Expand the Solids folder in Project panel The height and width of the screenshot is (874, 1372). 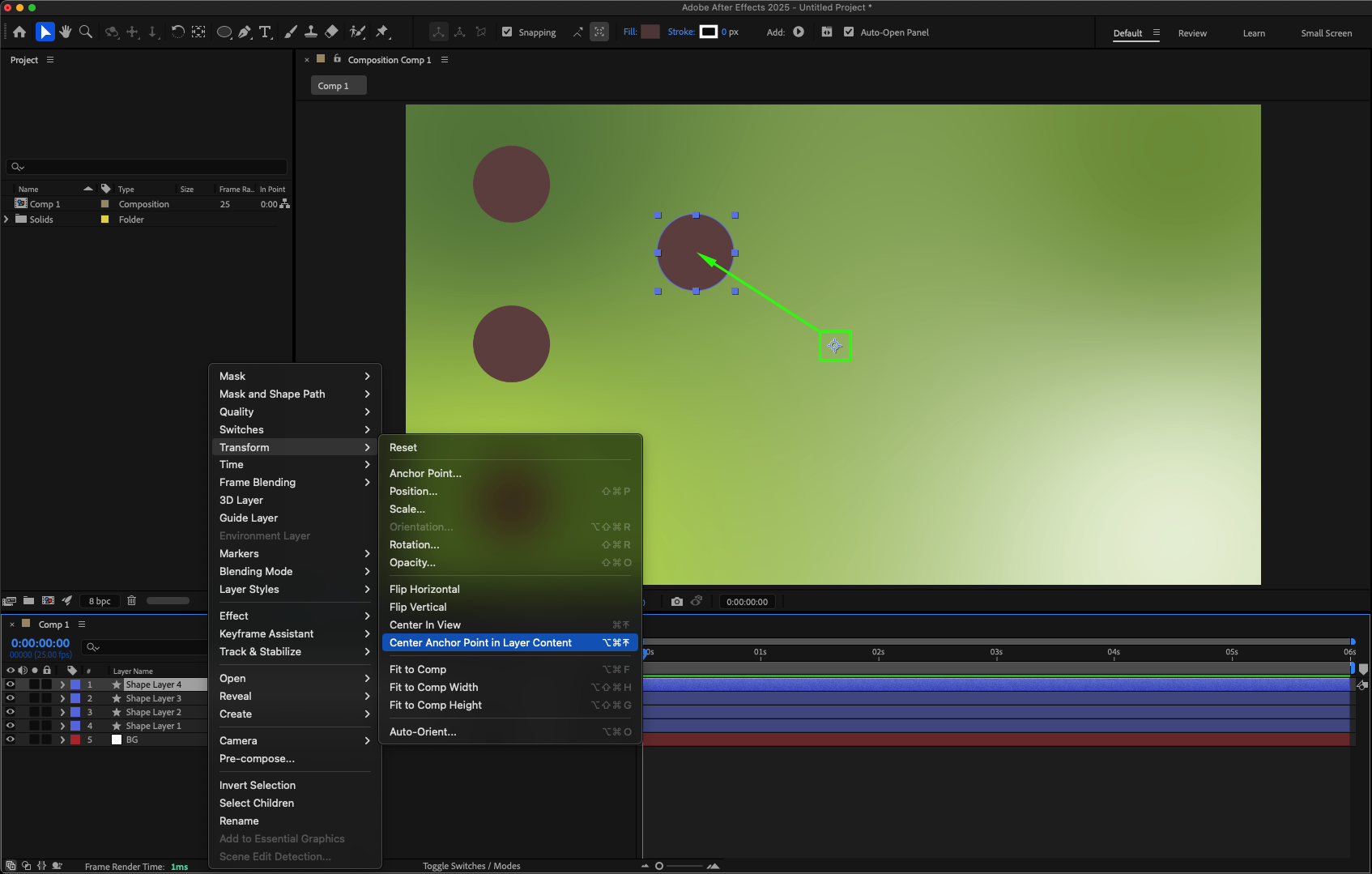pos(6,220)
